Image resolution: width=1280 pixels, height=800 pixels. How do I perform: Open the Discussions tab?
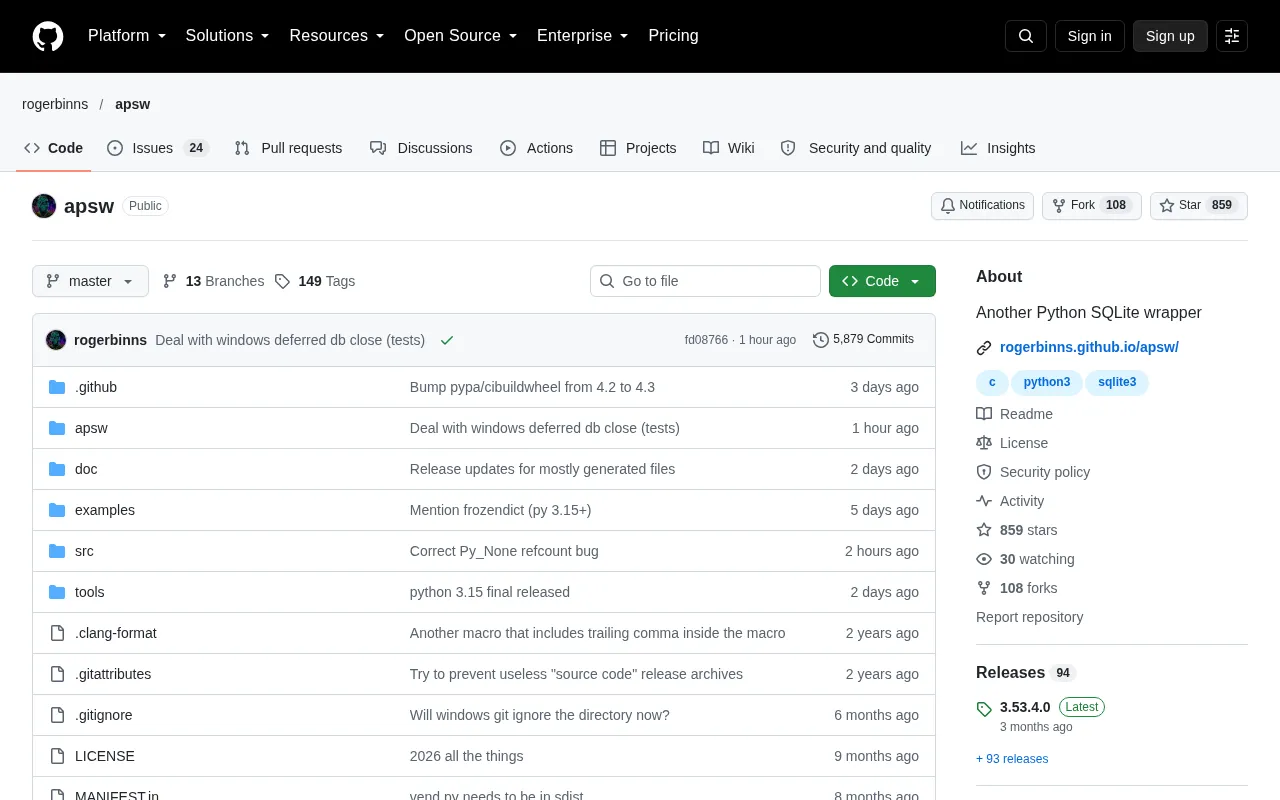coord(421,148)
